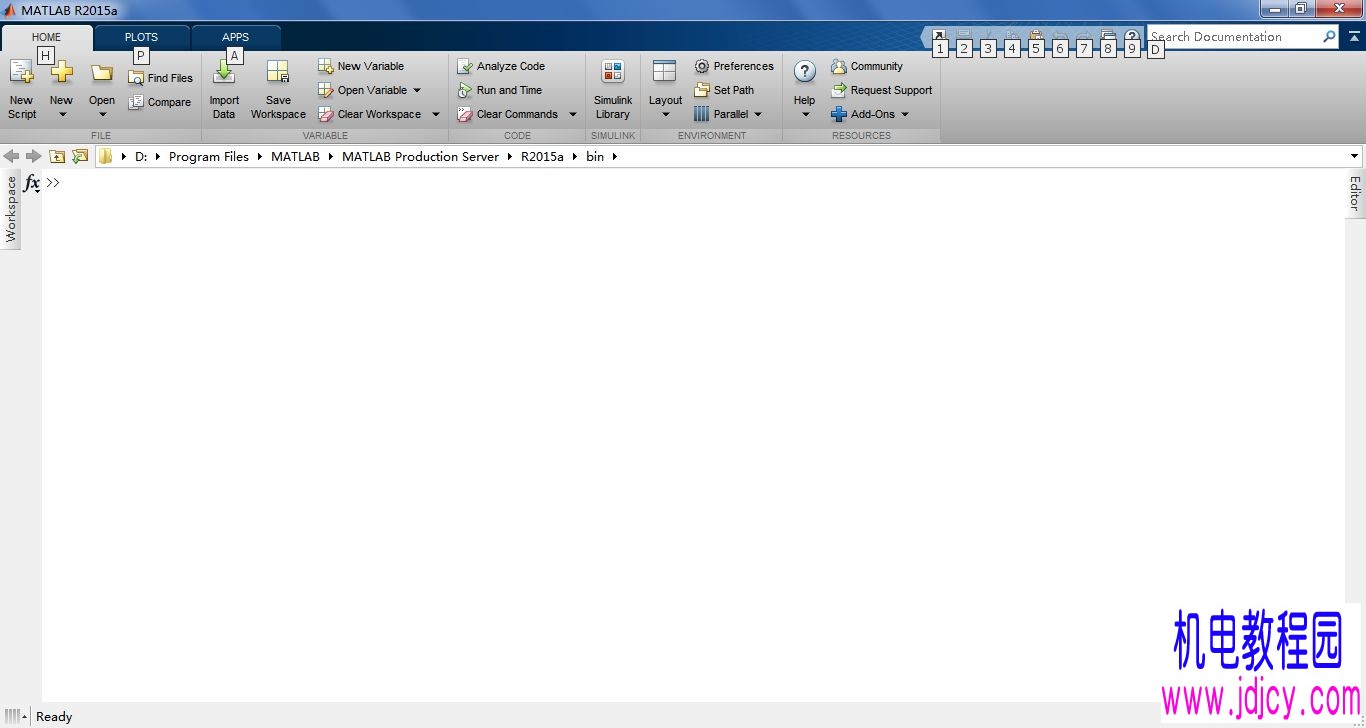
Task: Open MATLAB Preferences
Action: click(734, 66)
